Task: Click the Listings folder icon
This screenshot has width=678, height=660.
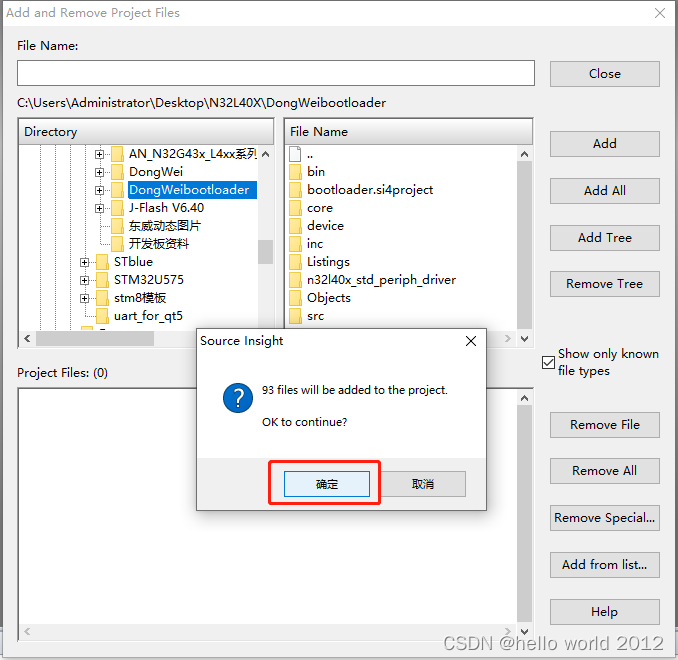Action: (x=296, y=262)
